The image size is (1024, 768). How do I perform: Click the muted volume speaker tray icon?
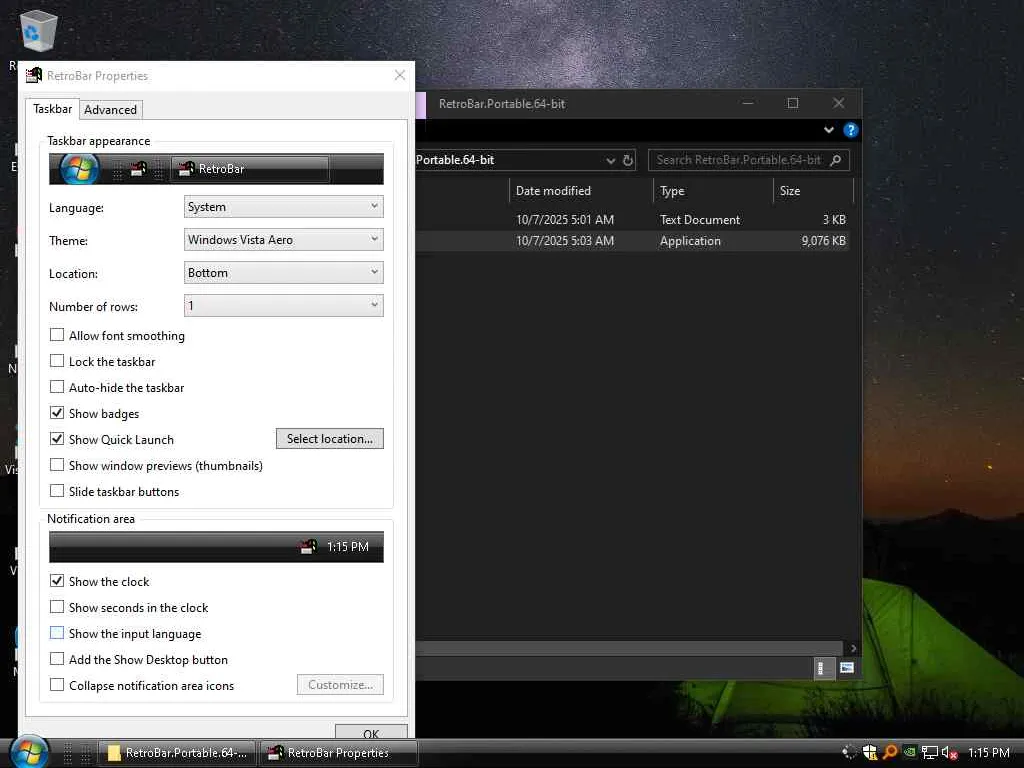[x=949, y=753]
